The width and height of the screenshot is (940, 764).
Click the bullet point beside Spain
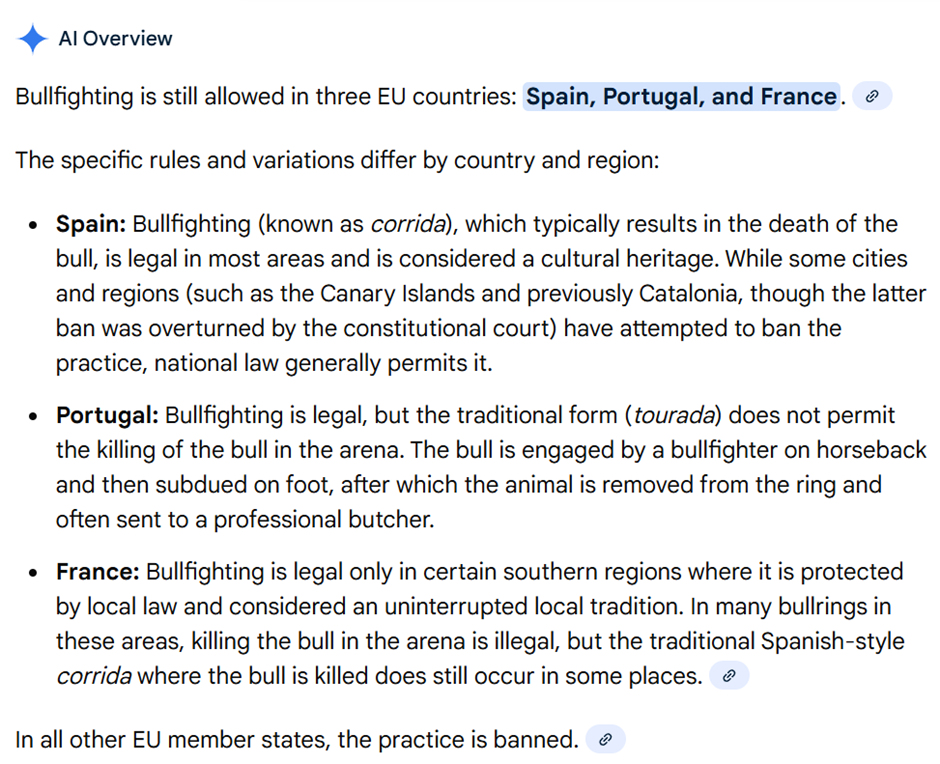click(35, 225)
